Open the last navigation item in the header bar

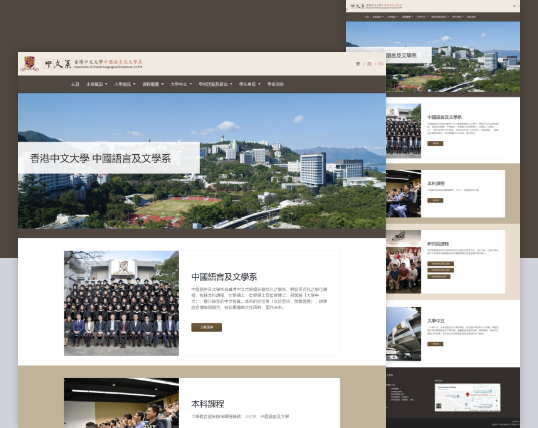[276, 84]
